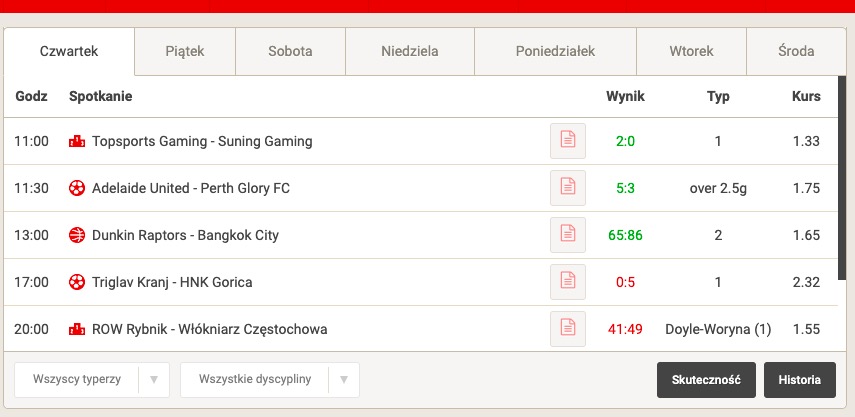Expand the Wszyscy typerzy dropdown
855x417 pixels.
pos(92,379)
